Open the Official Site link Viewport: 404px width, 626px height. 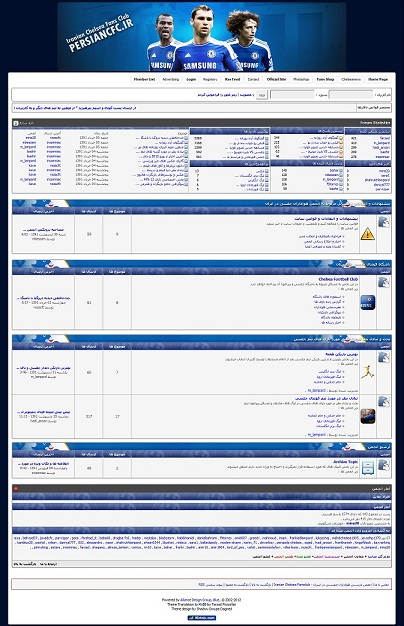(276, 79)
